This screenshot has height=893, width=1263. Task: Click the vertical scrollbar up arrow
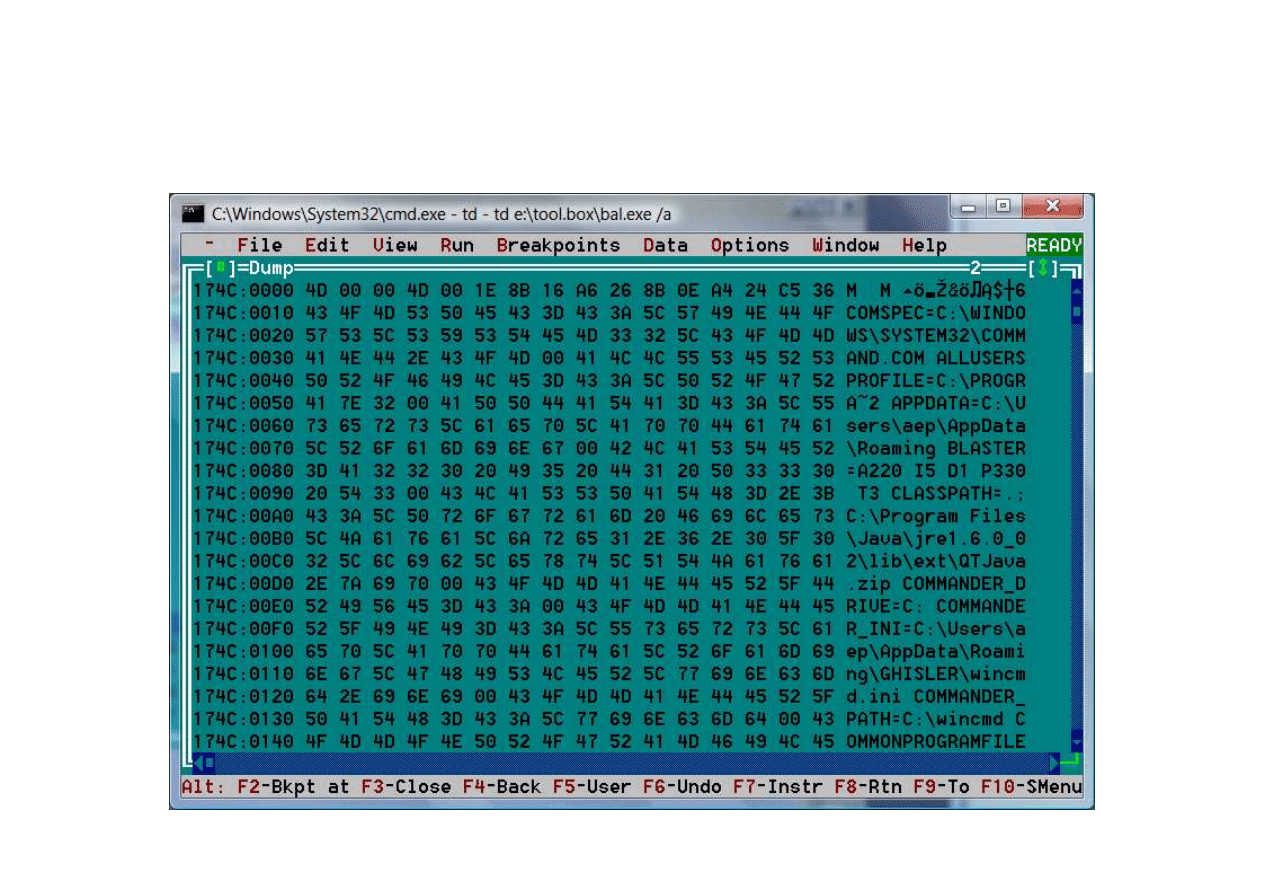click(1076, 290)
